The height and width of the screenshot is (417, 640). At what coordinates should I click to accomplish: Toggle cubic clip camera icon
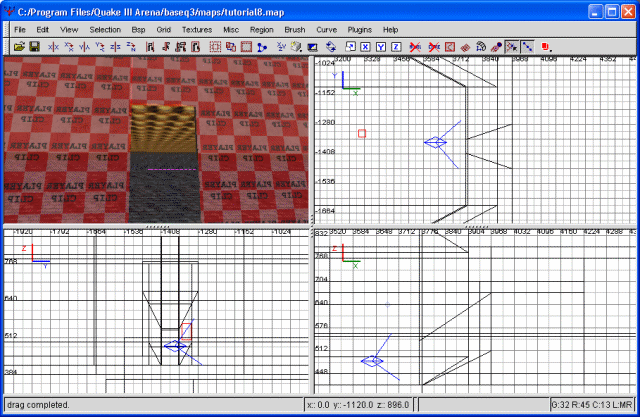tap(312, 47)
